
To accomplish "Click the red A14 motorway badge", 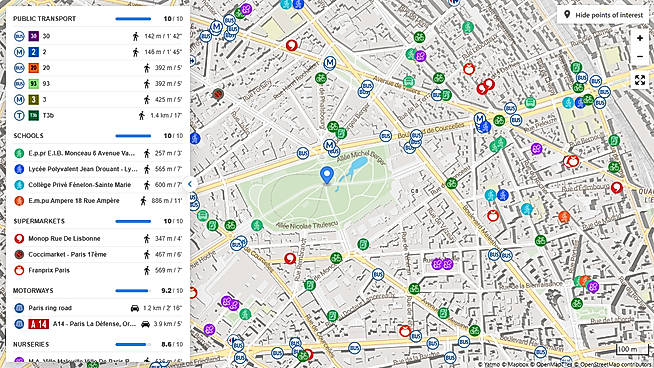I will tap(39, 324).
